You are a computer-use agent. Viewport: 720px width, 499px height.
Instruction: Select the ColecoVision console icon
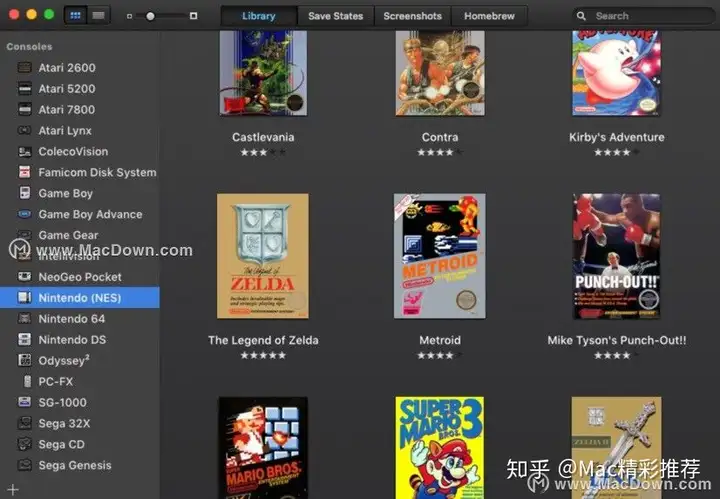24,151
